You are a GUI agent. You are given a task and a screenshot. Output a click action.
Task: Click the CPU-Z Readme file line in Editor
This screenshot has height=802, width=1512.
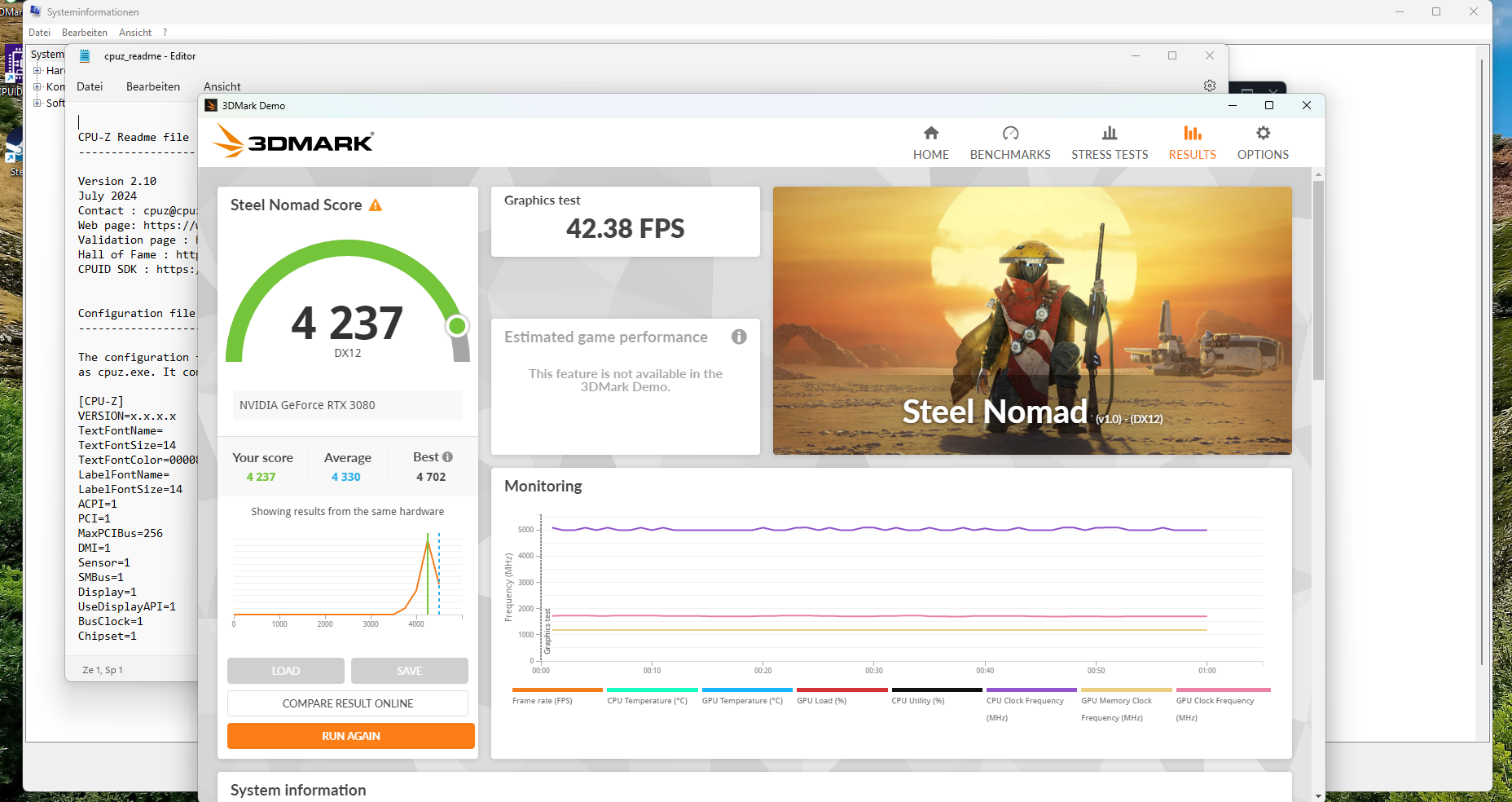[134, 137]
